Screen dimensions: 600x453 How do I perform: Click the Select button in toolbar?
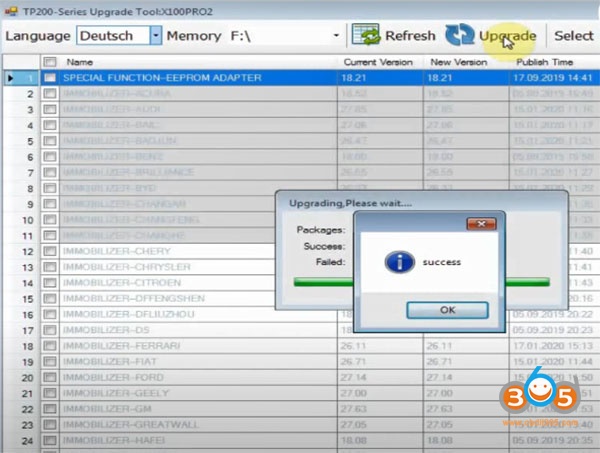pos(574,36)
